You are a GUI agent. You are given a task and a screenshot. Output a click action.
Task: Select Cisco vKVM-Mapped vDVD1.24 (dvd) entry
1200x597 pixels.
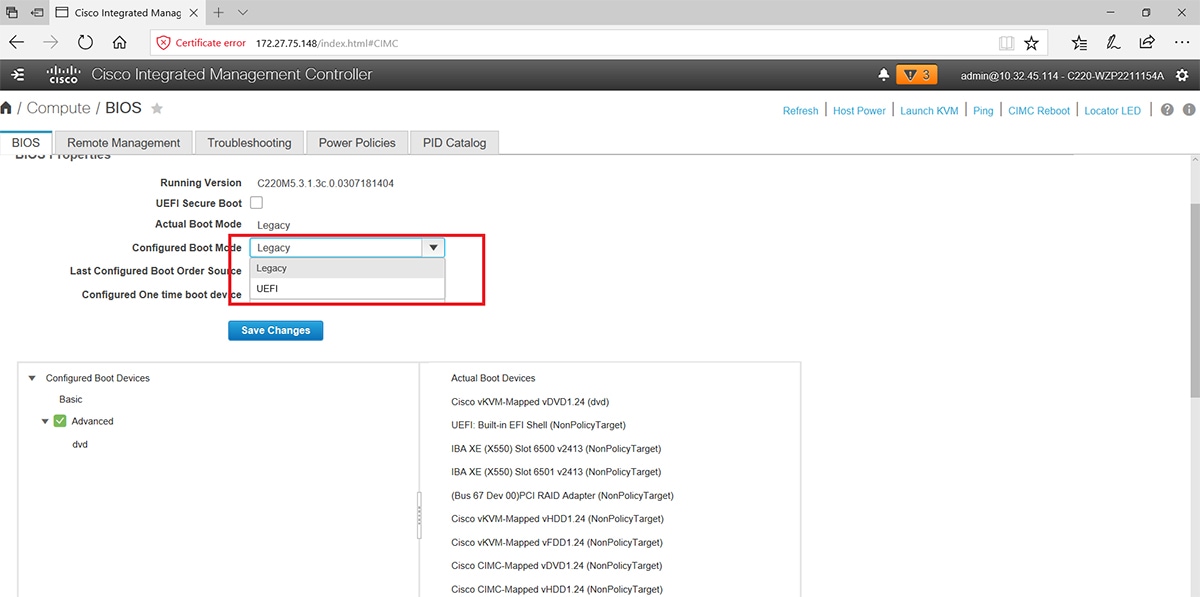click(530, 402)
